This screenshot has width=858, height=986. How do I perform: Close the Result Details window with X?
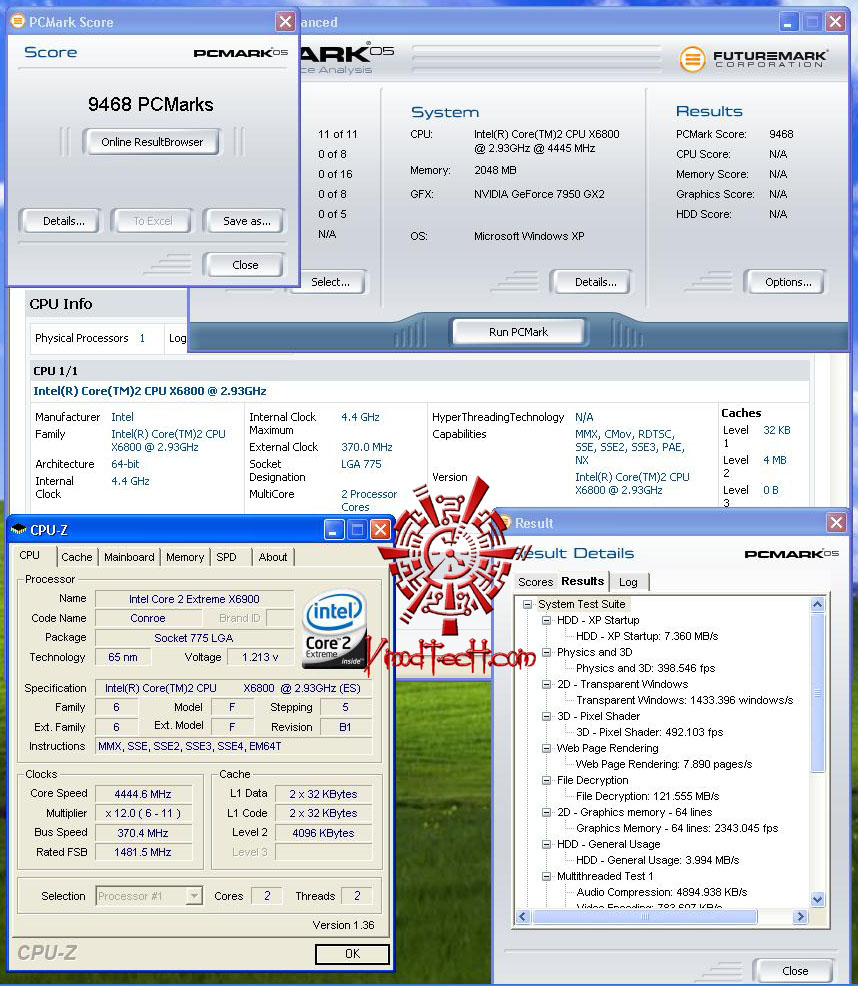point(836,523)
